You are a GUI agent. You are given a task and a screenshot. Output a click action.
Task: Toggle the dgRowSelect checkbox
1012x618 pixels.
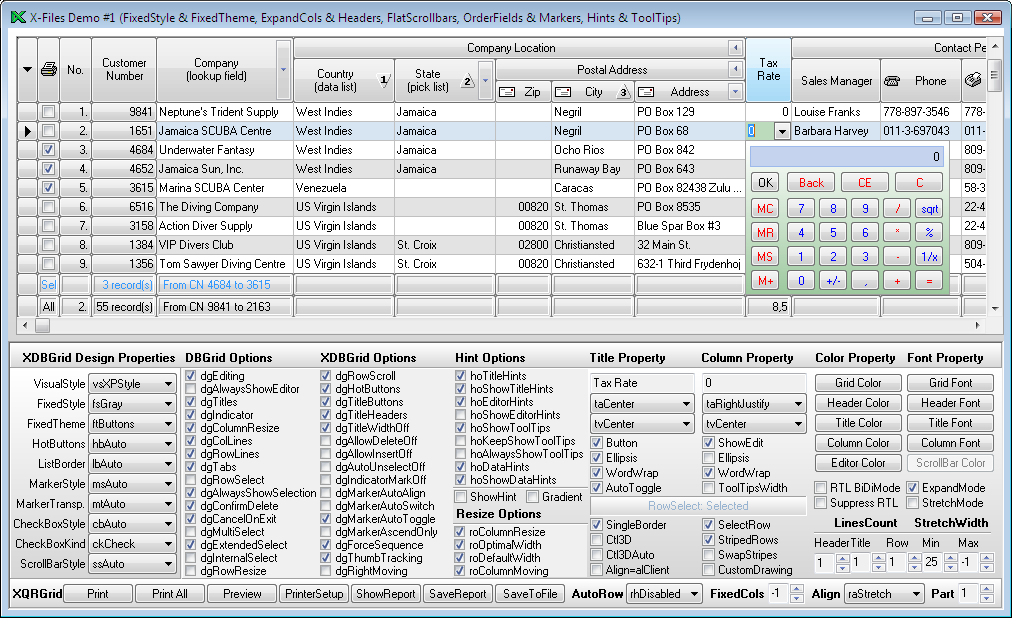point(191,480)
